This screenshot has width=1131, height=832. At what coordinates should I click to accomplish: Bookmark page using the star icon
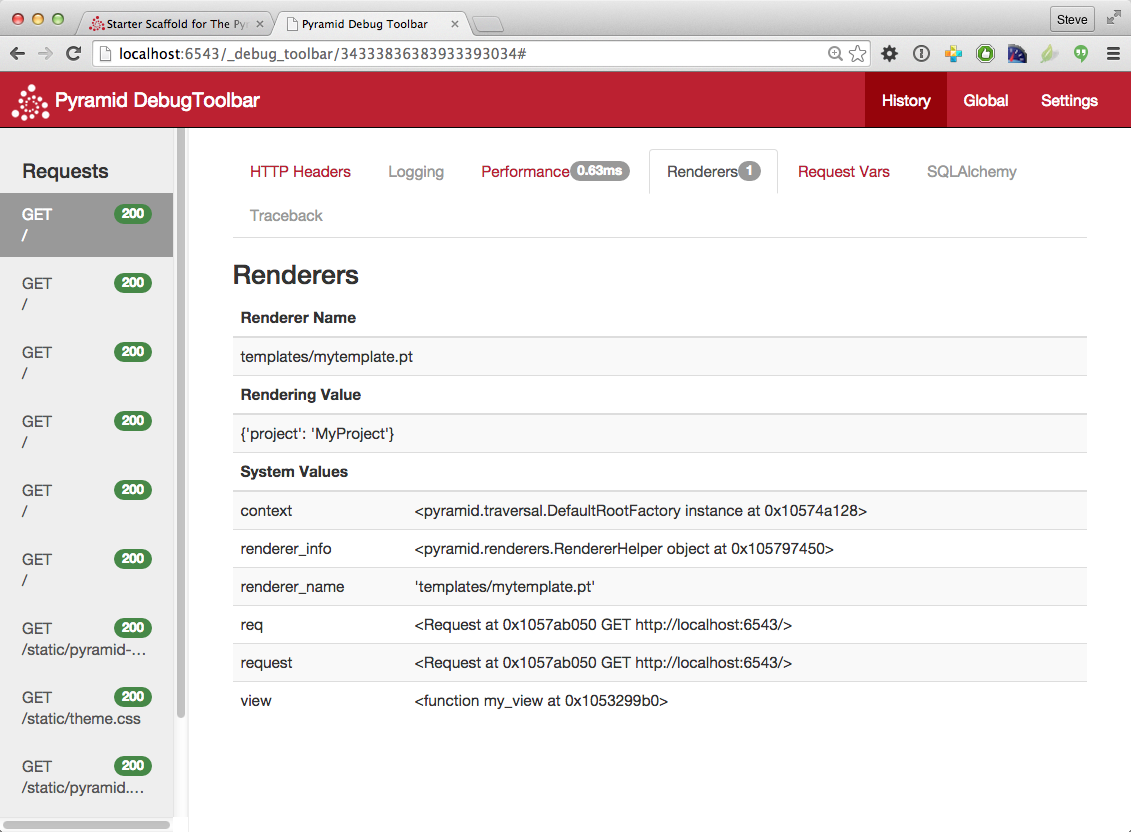click(x=857, y=54)
